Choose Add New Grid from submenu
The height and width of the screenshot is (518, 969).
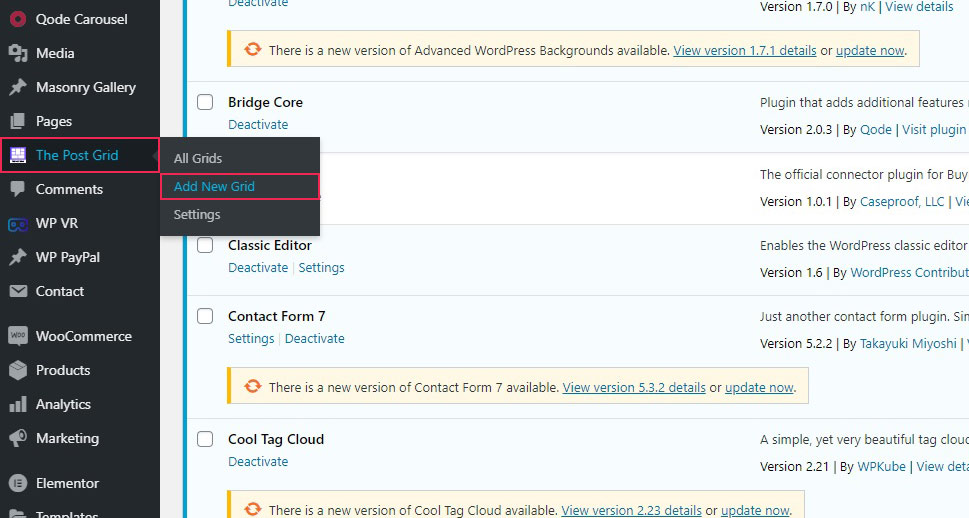click(214, 186)
